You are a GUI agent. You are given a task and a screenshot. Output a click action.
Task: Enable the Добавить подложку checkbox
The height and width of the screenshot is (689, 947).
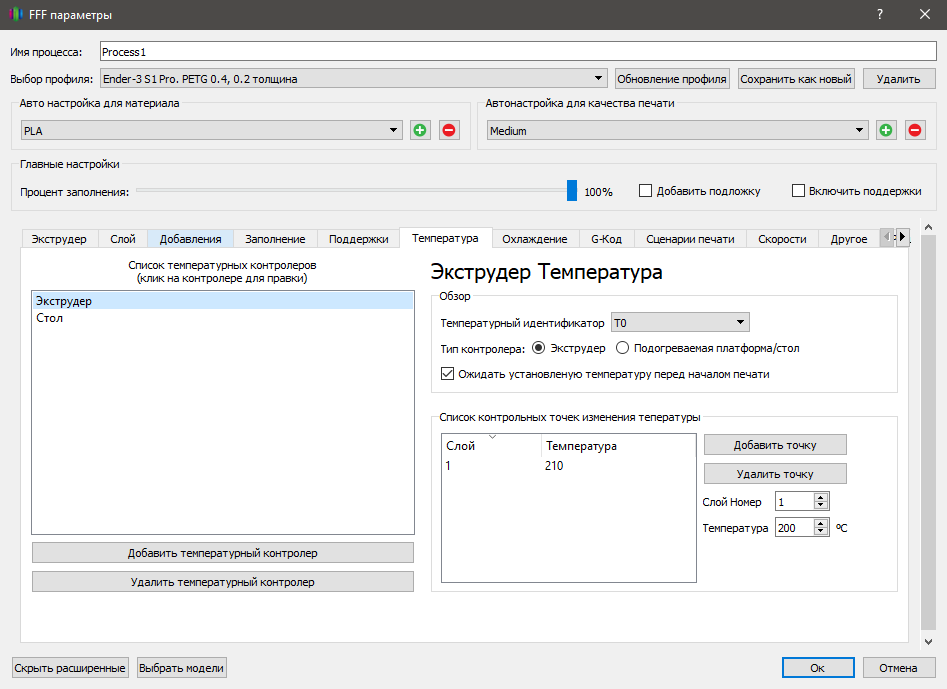(x=646, y=191)
